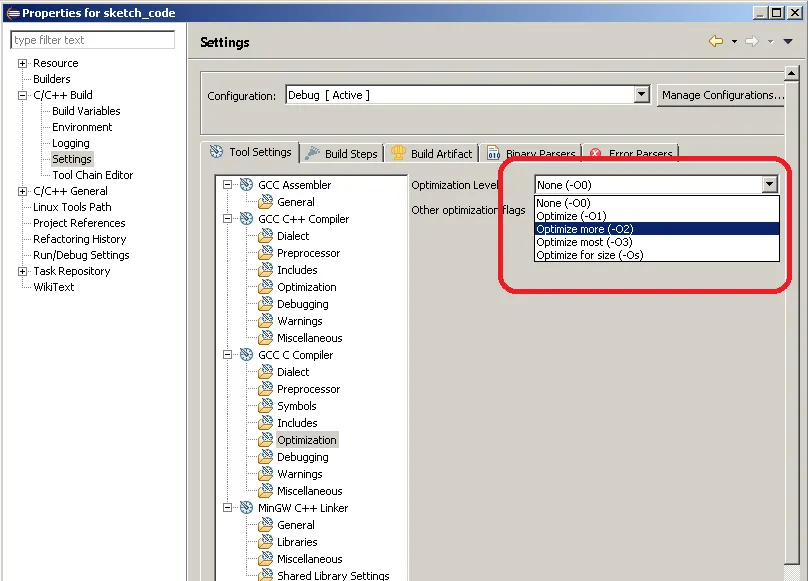Viewport: 808px width, 581px height.
Task: Open Linux Tools Path page
Action: [72, 207]
